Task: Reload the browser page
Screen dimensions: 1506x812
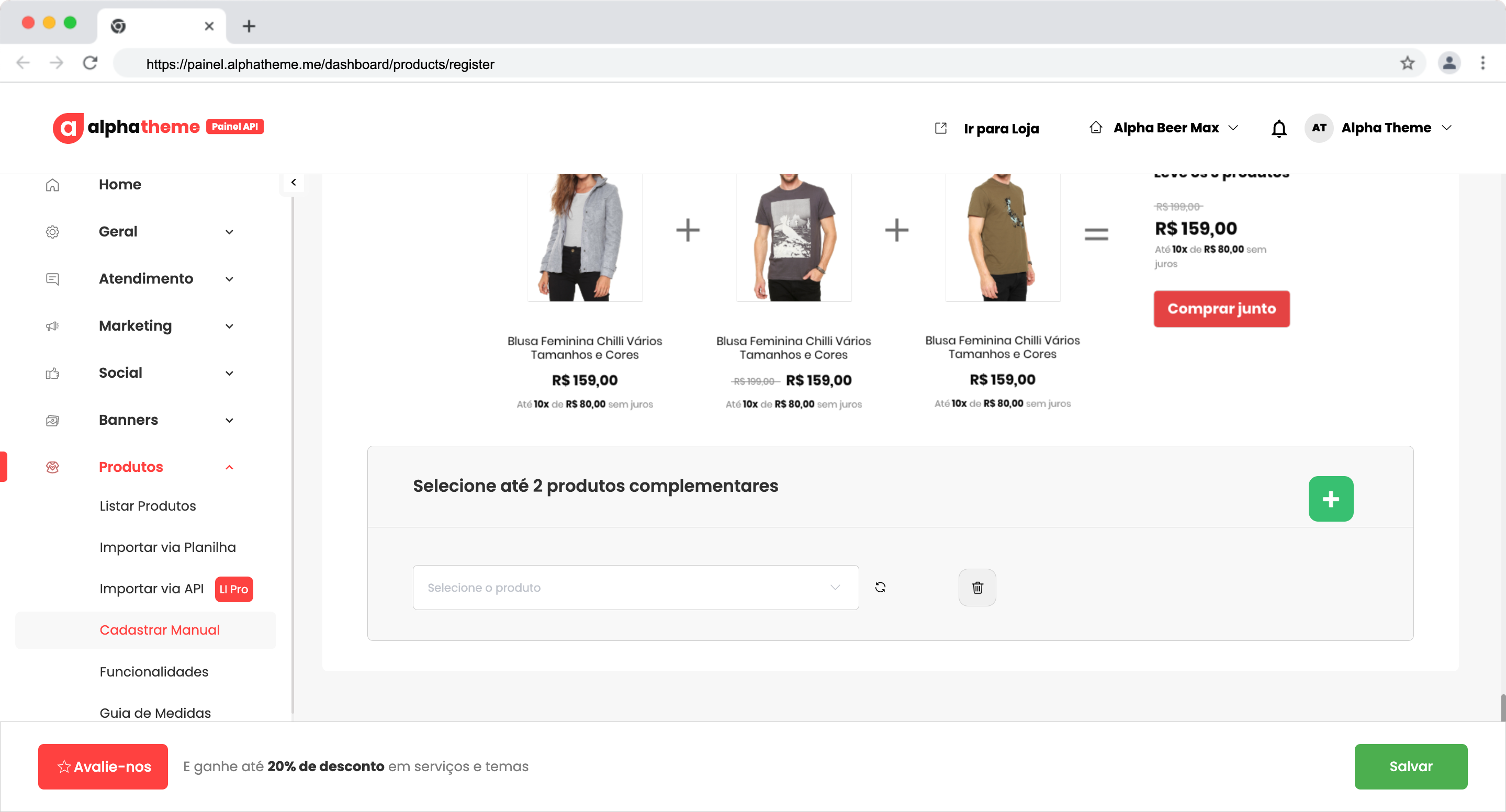Action: click(x=90, y=63)
